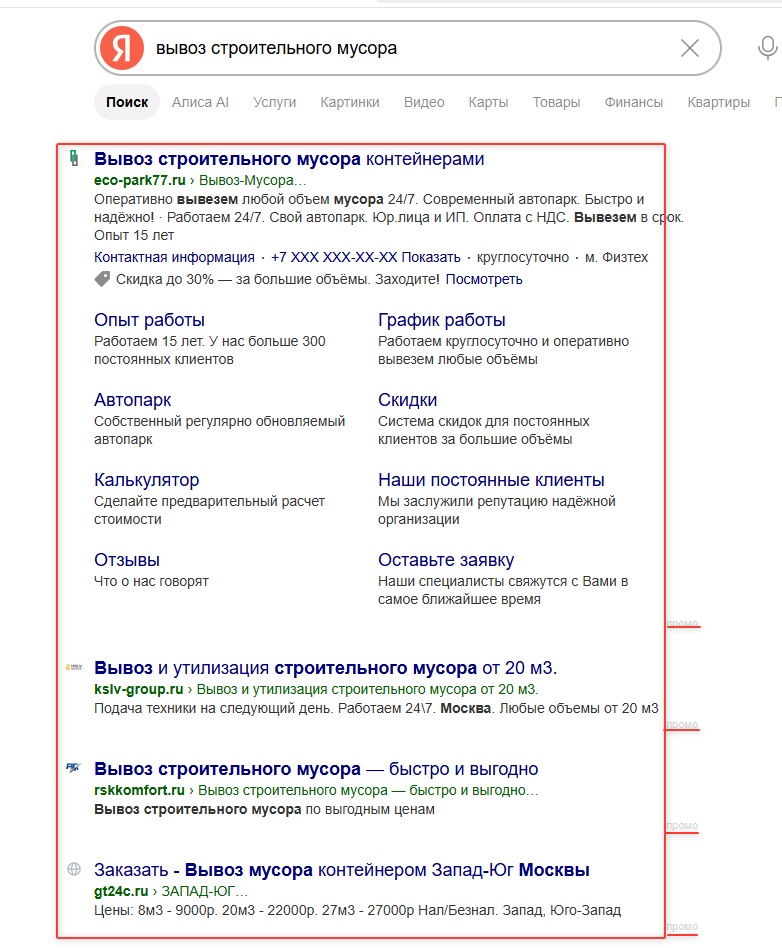Click the discount tag icon
782x948 pixels.
pos(102,279)
